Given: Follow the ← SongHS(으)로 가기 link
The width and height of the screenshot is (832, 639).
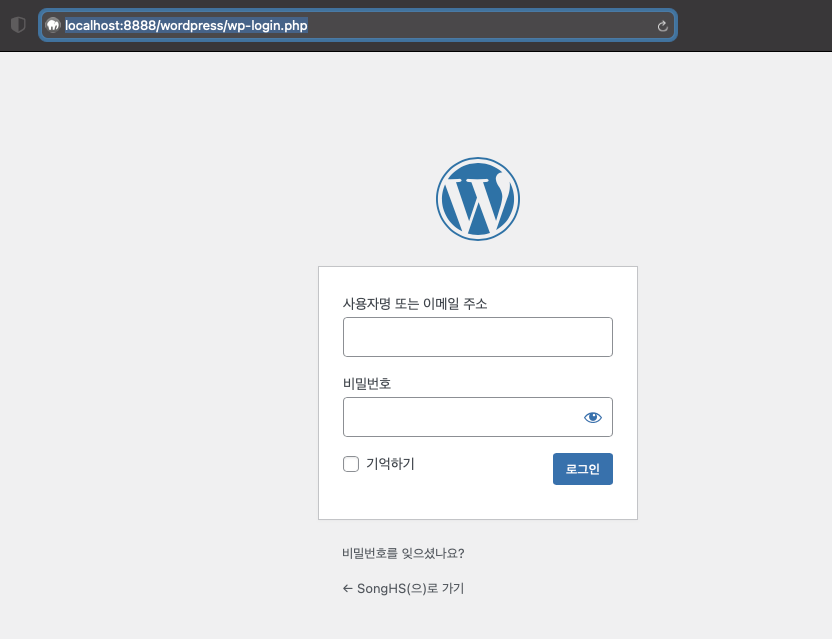Looking at the screenshot, I should pyautogui.click(x=403, y=588).
